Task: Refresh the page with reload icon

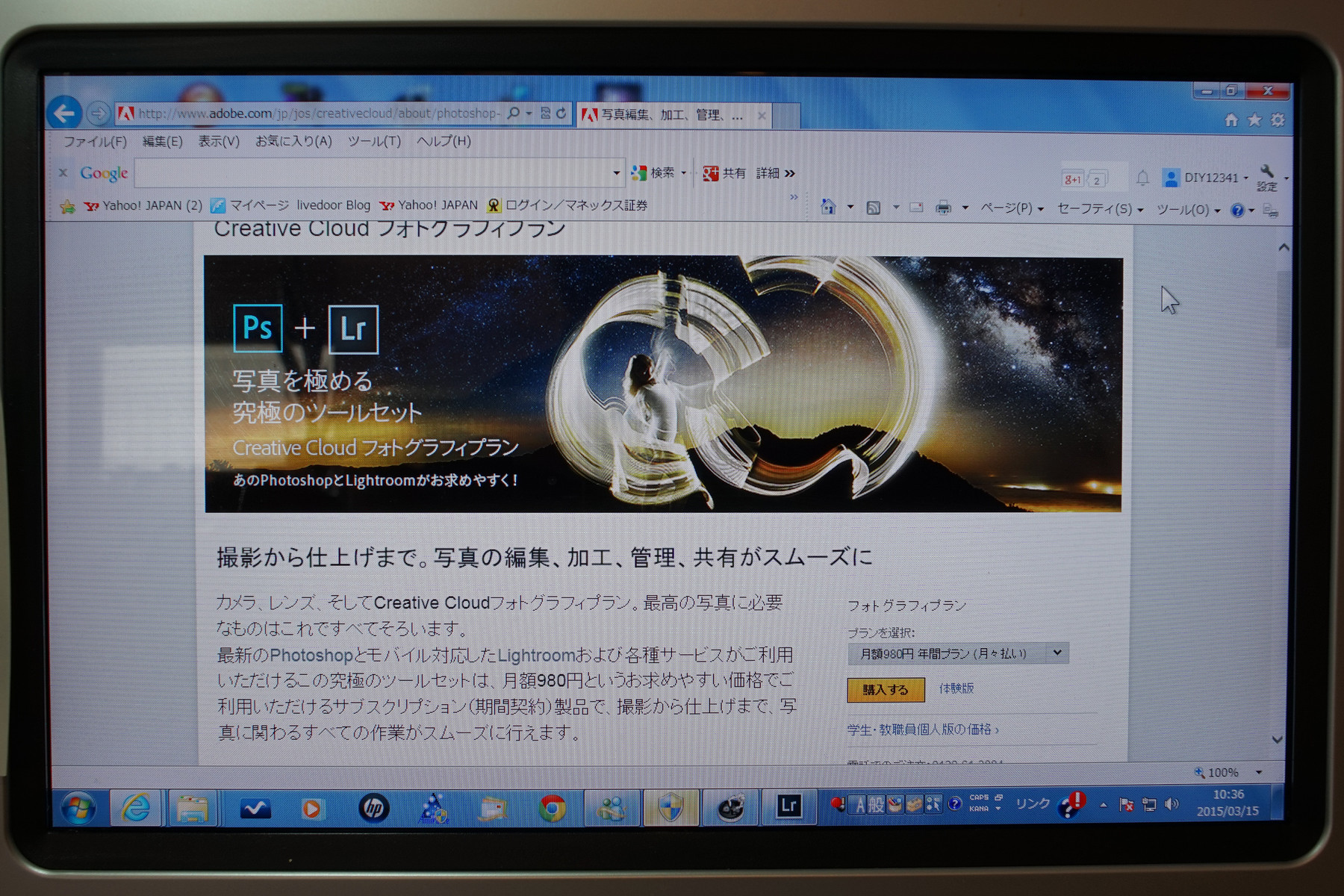Action: click(561, 113)
